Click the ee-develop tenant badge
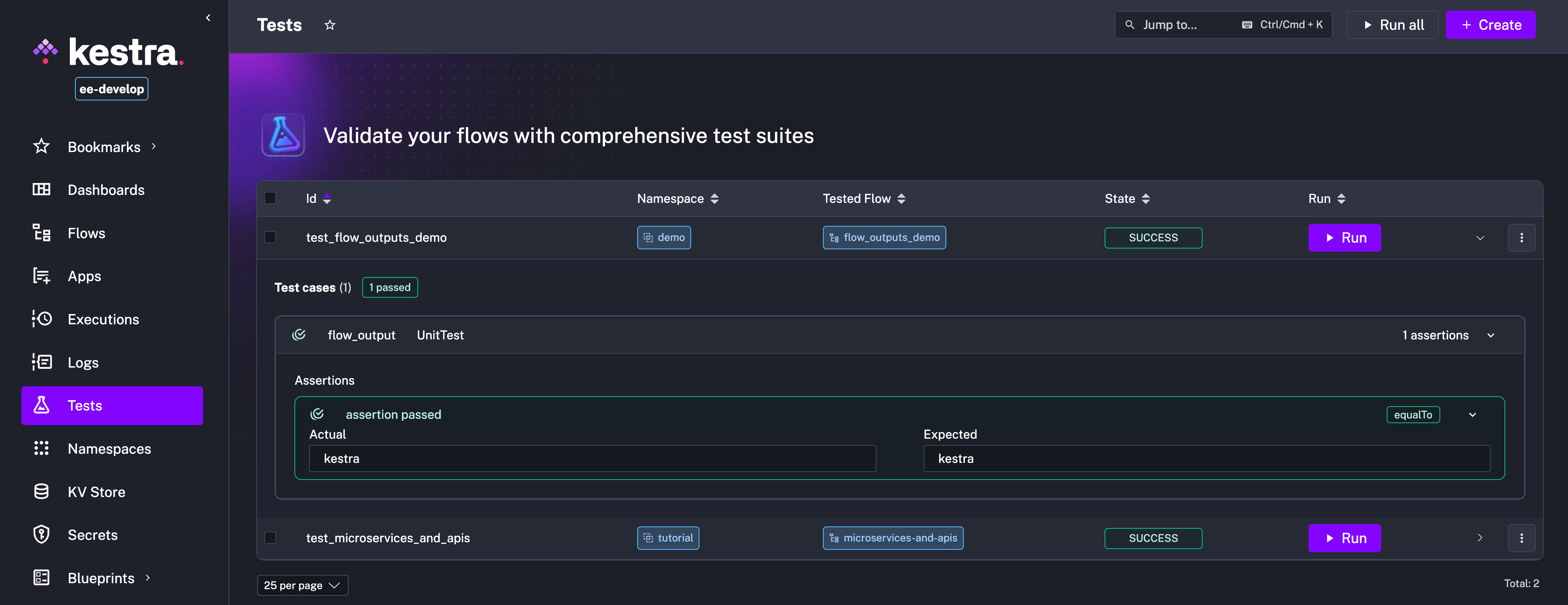 pos(111,89)
